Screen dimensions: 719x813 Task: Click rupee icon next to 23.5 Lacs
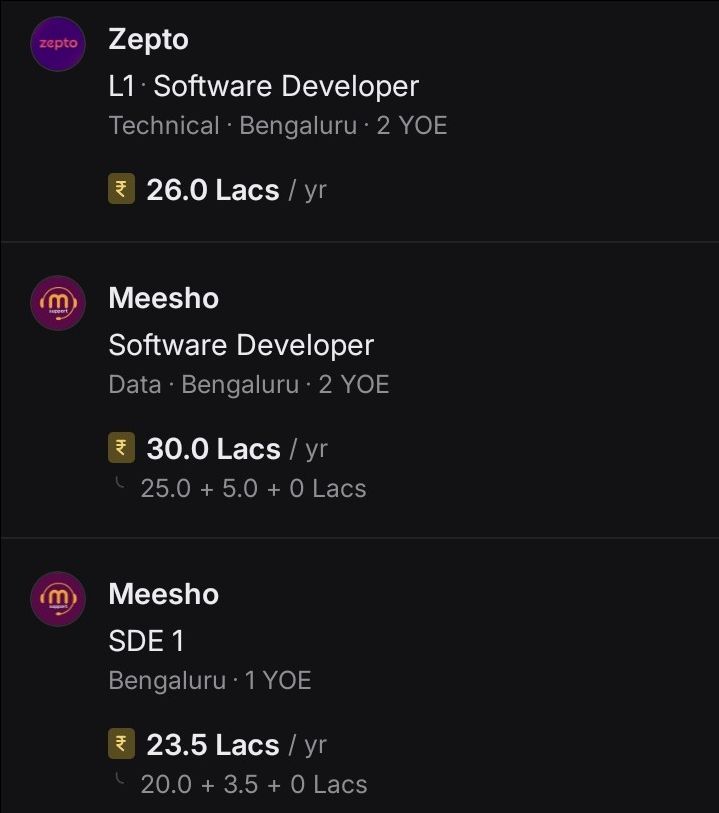click(121, 744)
